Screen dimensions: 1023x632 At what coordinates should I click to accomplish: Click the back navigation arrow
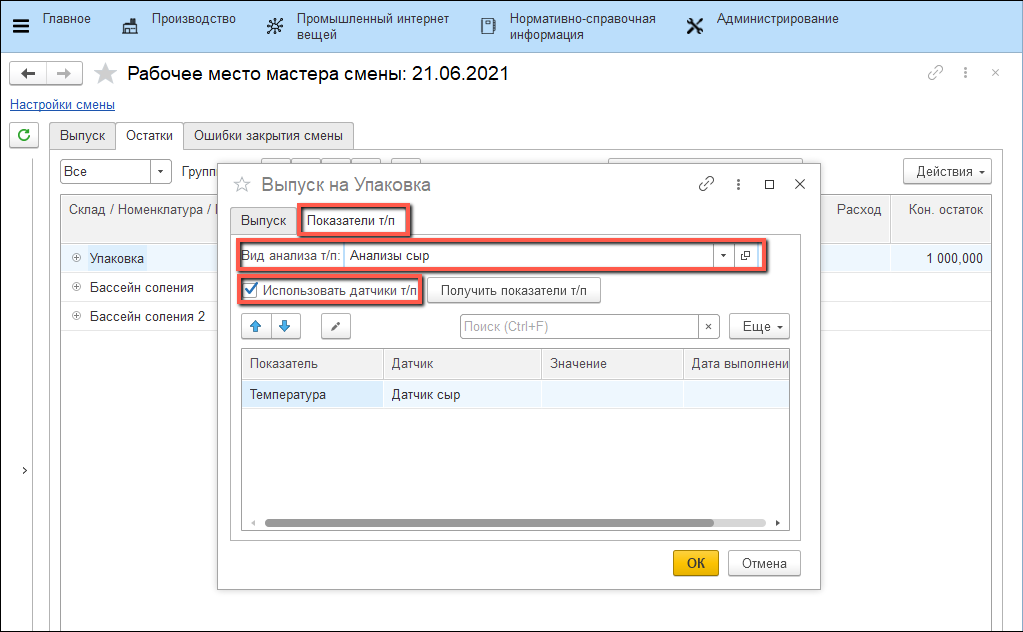click(28, 74)
